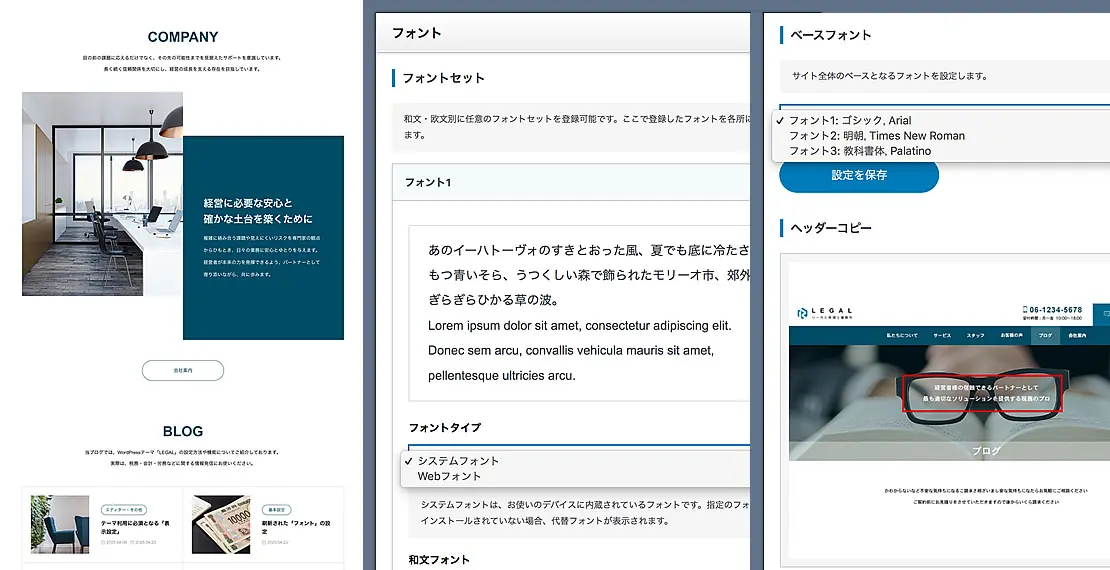Click the BLOG heading
Screen dimensions: 1110x570
183,431
